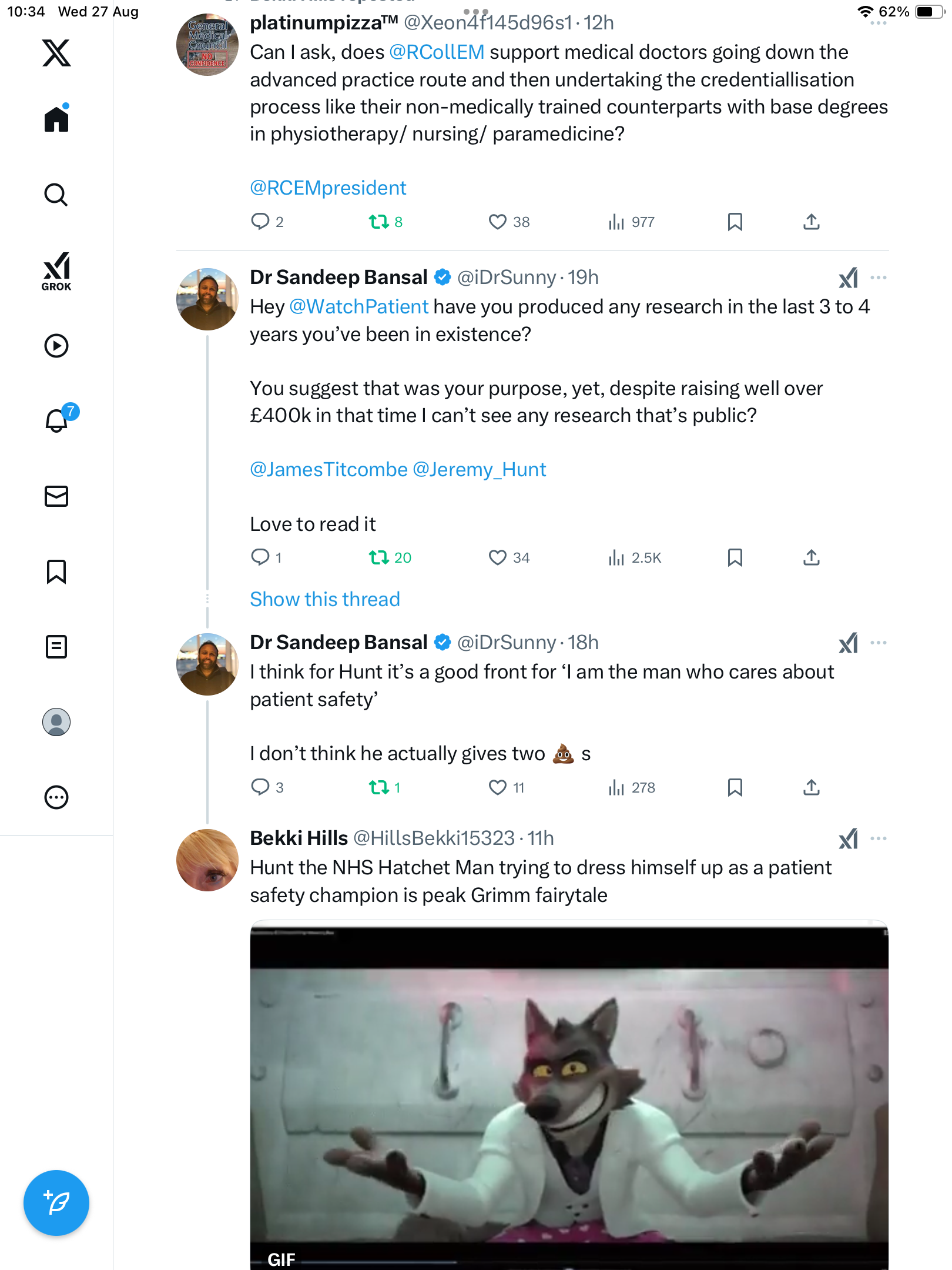Open your profile from the sidebar avatar
Viewport: 952px width, 1270px height.
(x=56, y=722)
